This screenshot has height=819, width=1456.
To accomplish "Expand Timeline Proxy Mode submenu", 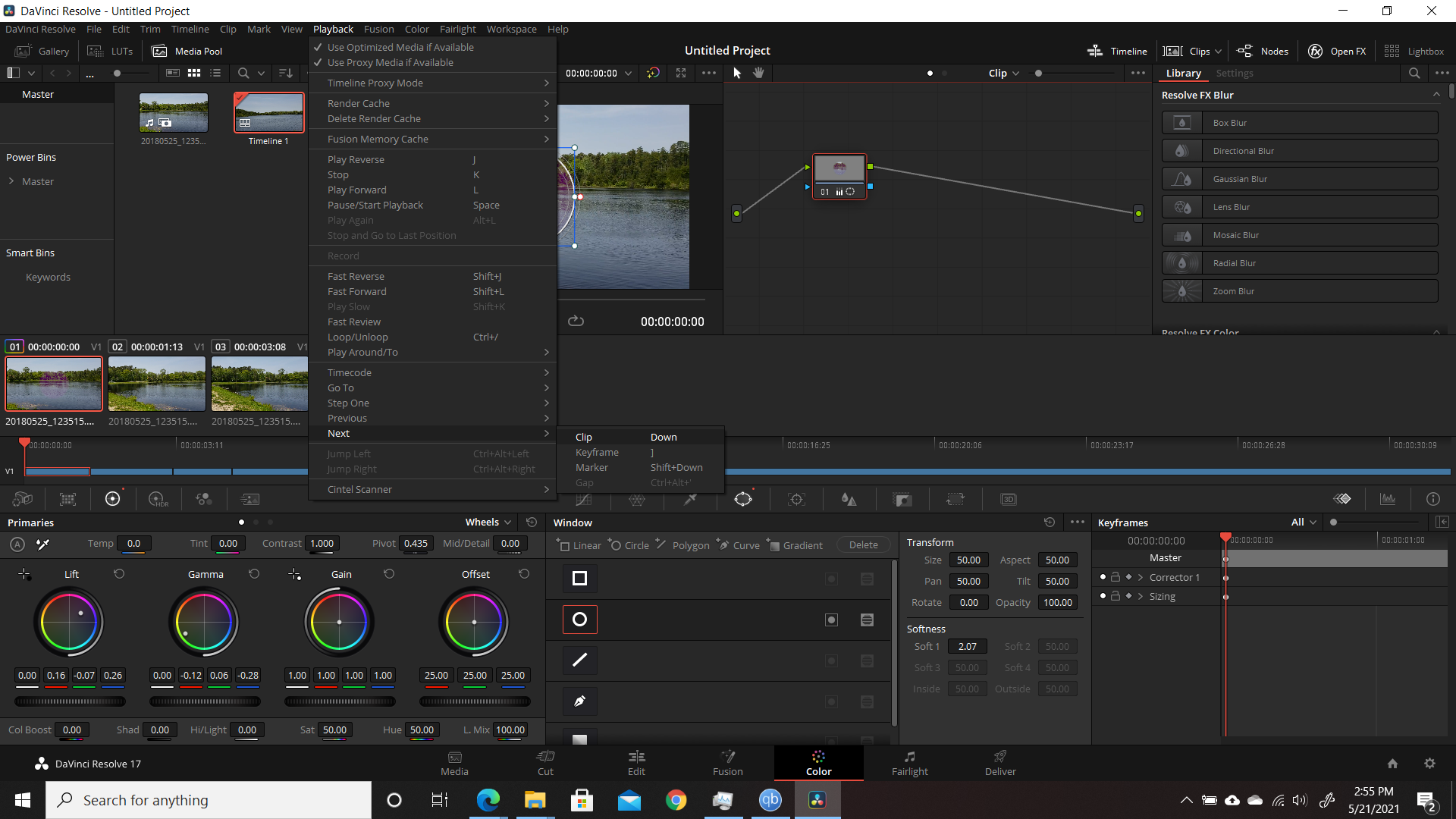I will [432, 83].
